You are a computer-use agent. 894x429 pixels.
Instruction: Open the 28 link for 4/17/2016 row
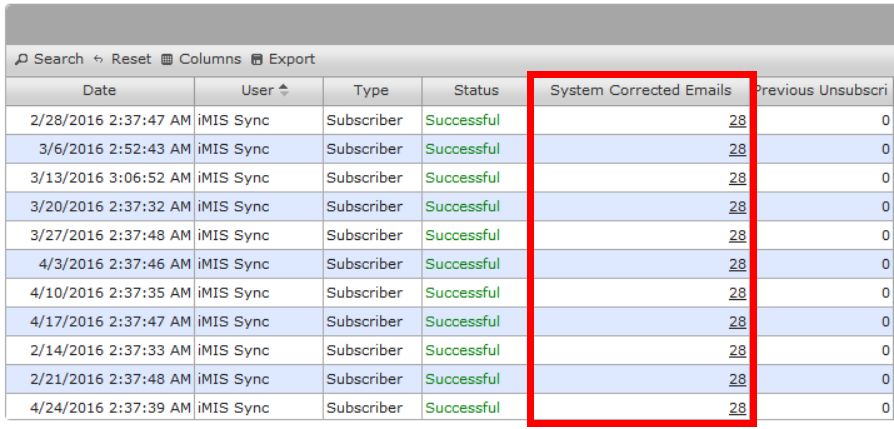[x=737, y=322]
